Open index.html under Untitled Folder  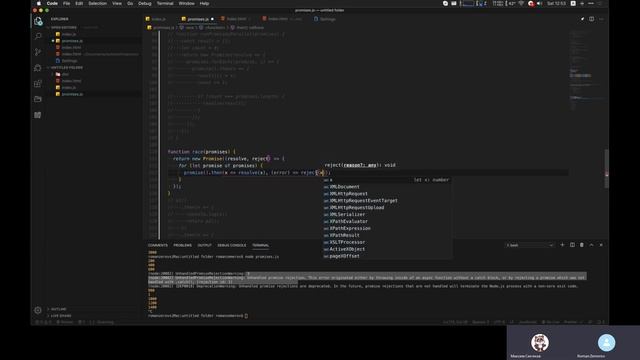pos(71,81)
